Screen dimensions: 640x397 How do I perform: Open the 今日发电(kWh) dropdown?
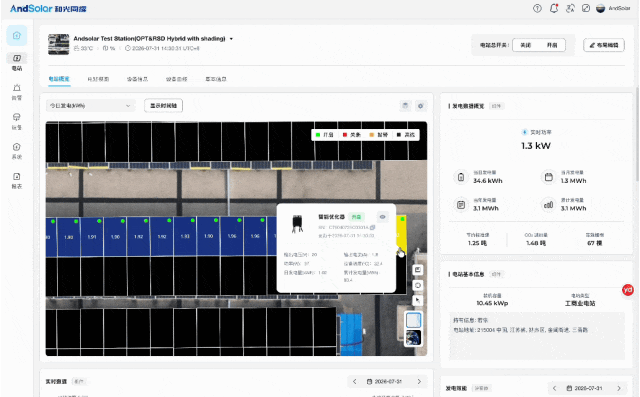click(90, 106)
